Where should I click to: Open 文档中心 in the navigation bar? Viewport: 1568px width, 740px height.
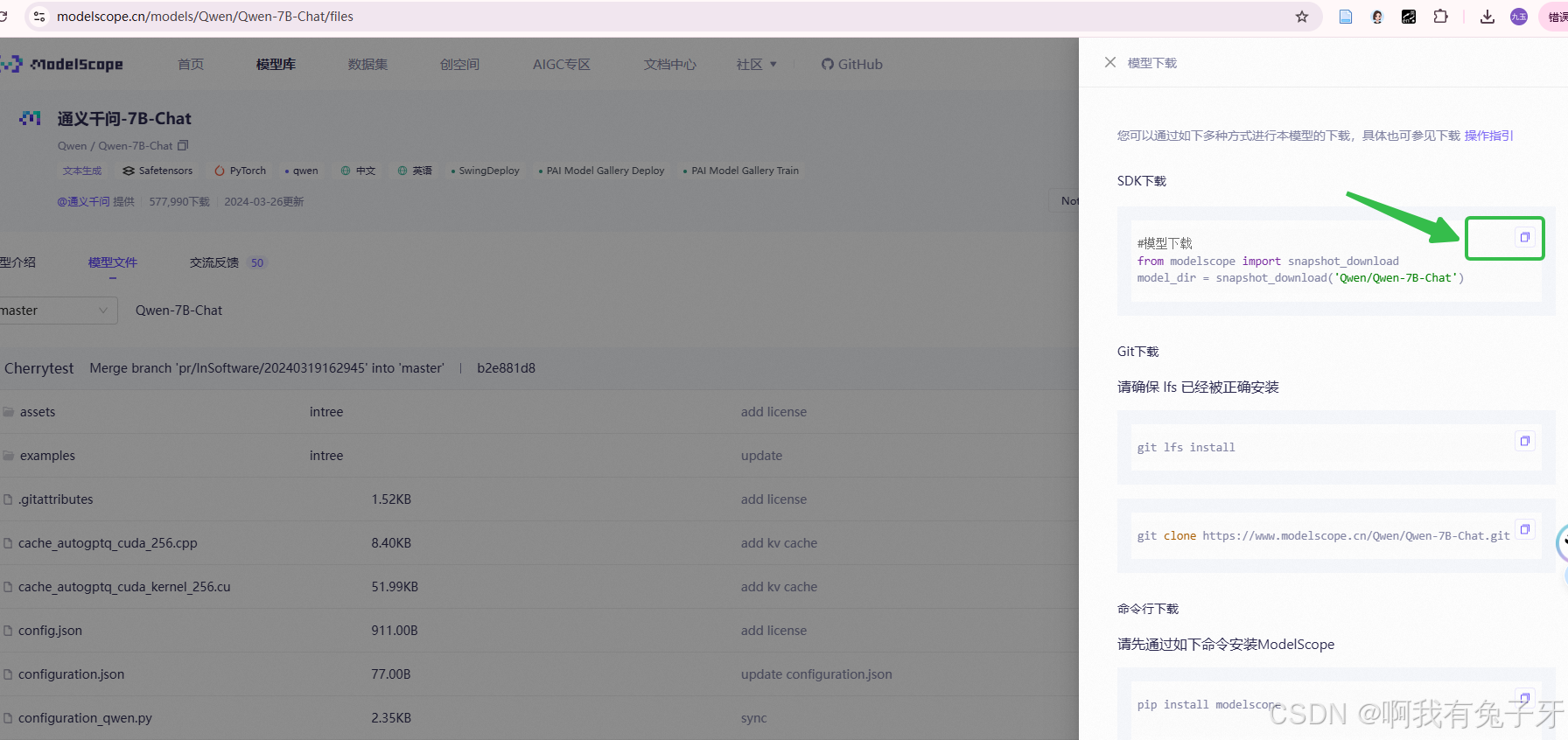tap(670, 64)
